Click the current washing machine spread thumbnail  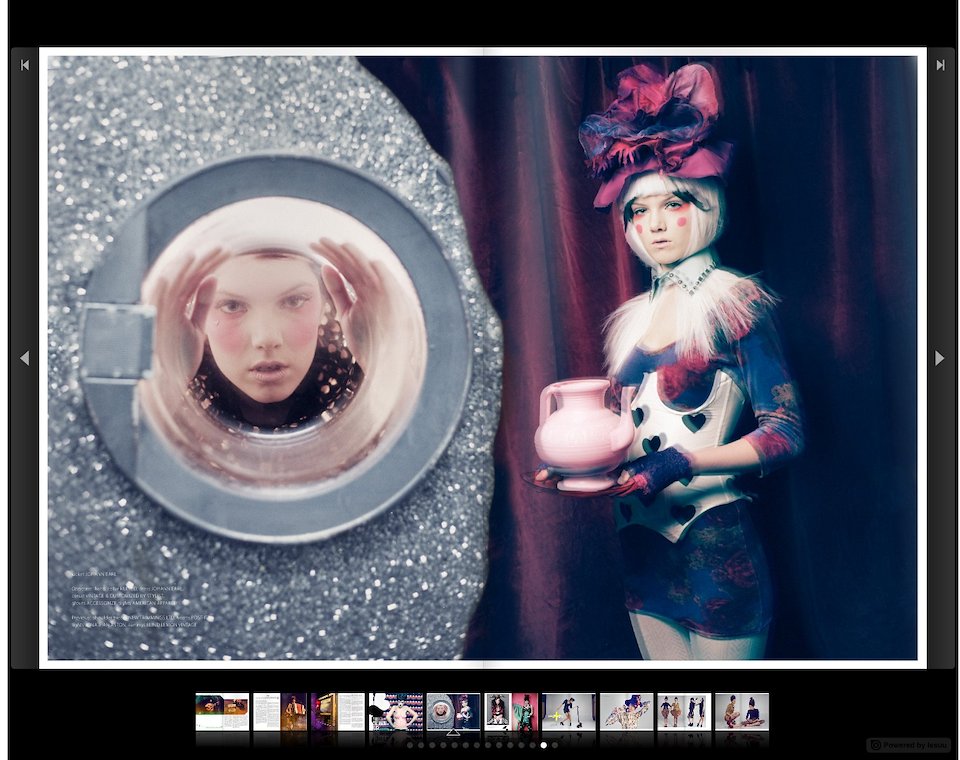coord(454,711)
